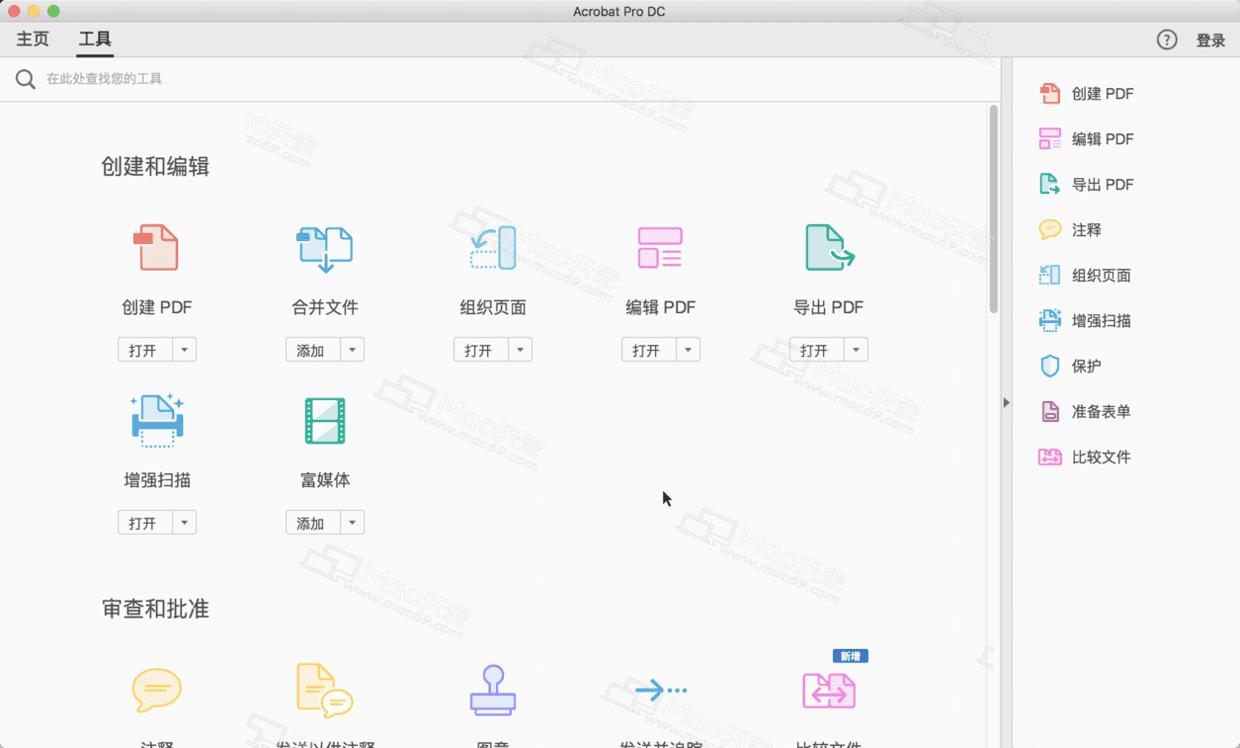Expand the dropdown next to 创建 PDF's 打开 button
The image size is (1240, 748).
point(183,349)
